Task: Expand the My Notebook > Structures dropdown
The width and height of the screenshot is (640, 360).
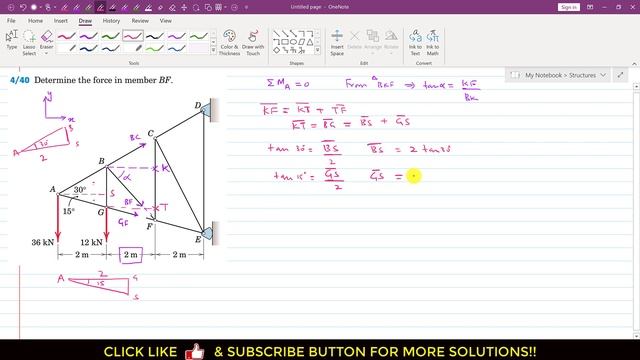Action: (603, 75)
